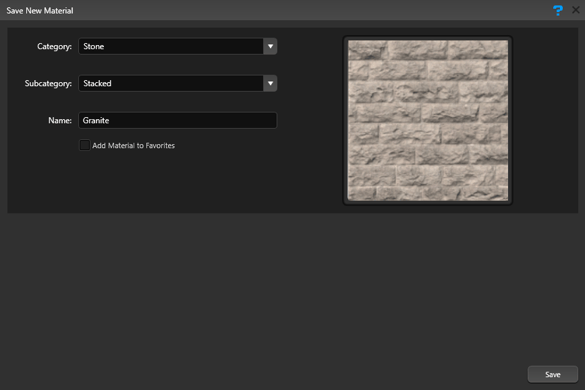Viewport: 585px width, 390px height.
Task: Click the Category field showing Stone
Action: pos(178,46)
